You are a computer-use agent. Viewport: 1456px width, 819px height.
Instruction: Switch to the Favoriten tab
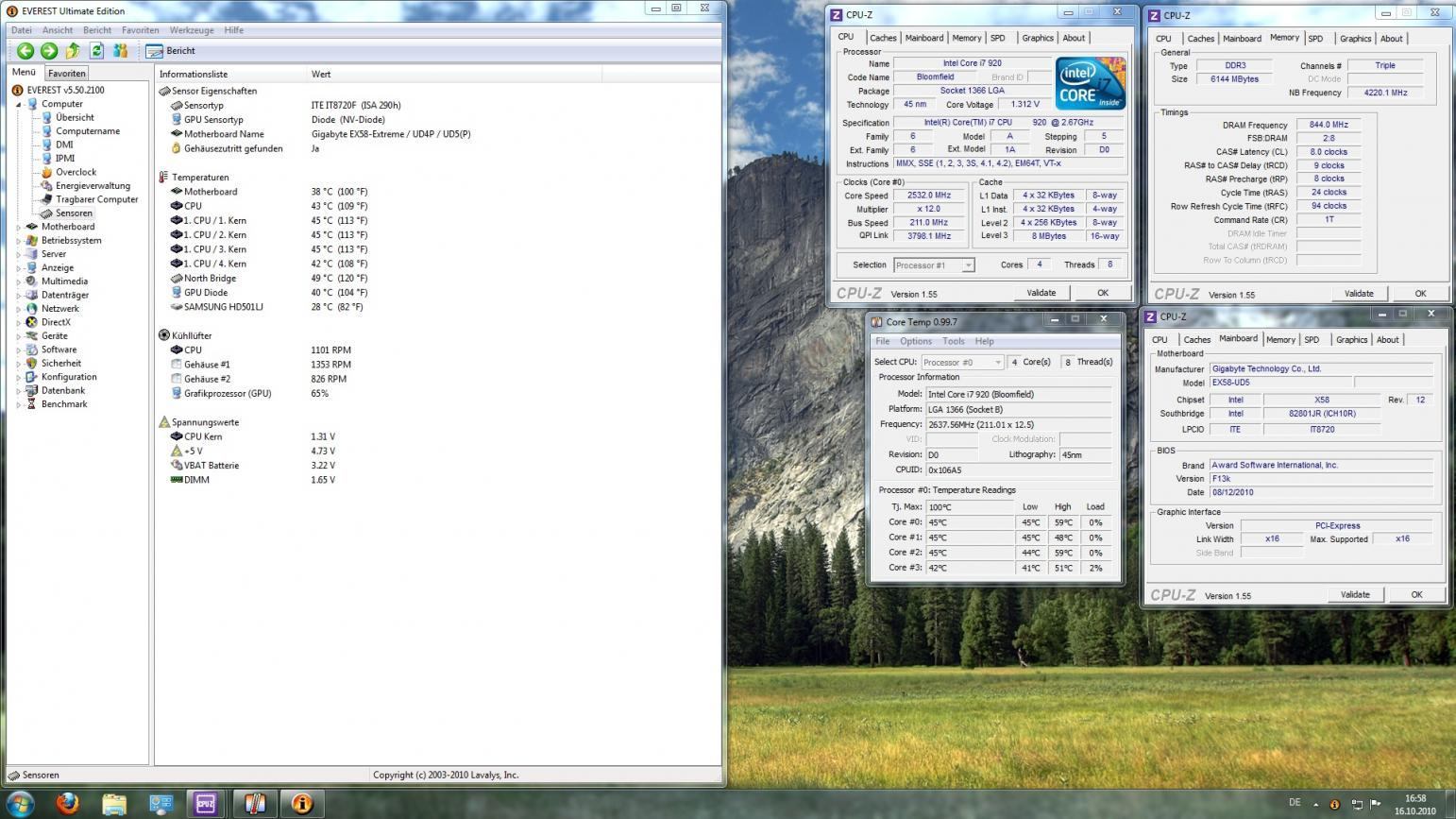(x=67, y=73)
